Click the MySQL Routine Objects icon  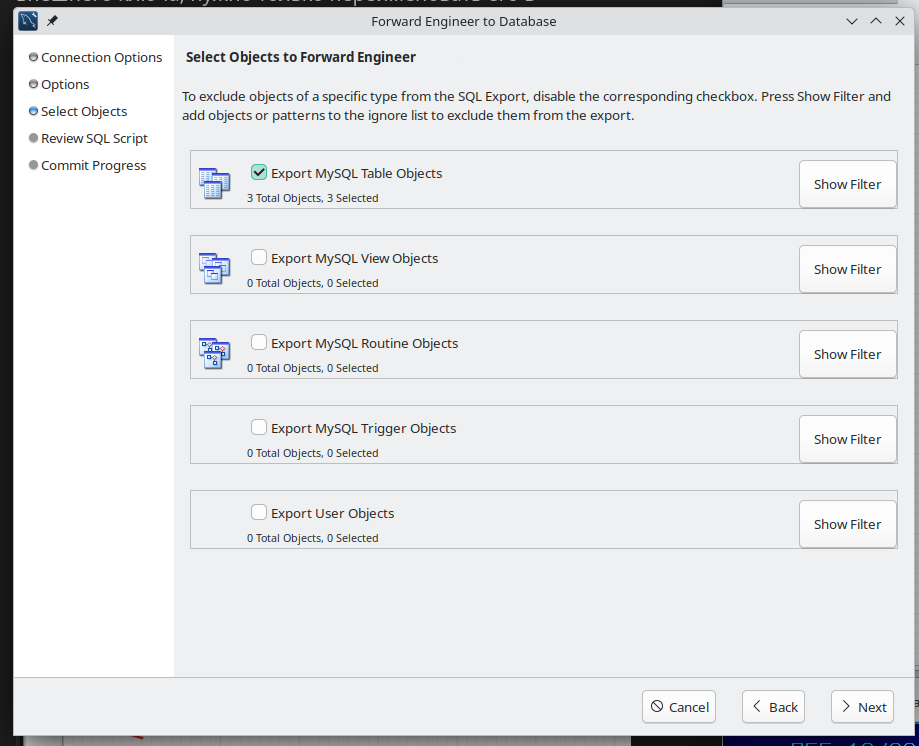point(214,353)
